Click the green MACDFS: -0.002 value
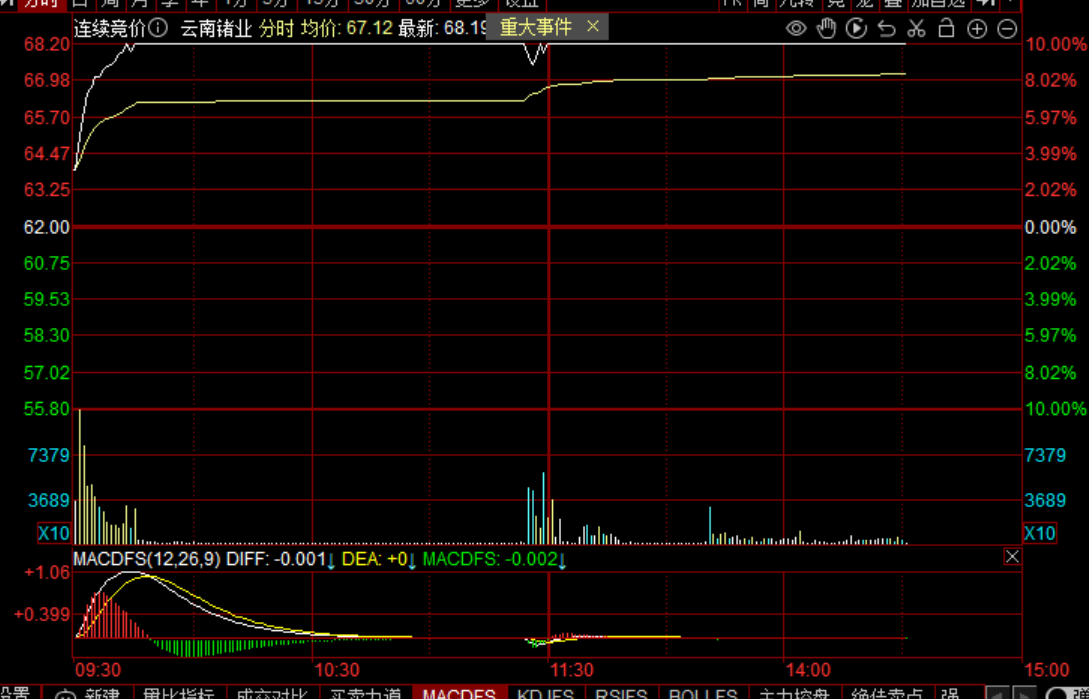The height and width of the screenshot is (699, 1089). coord(490,559)
